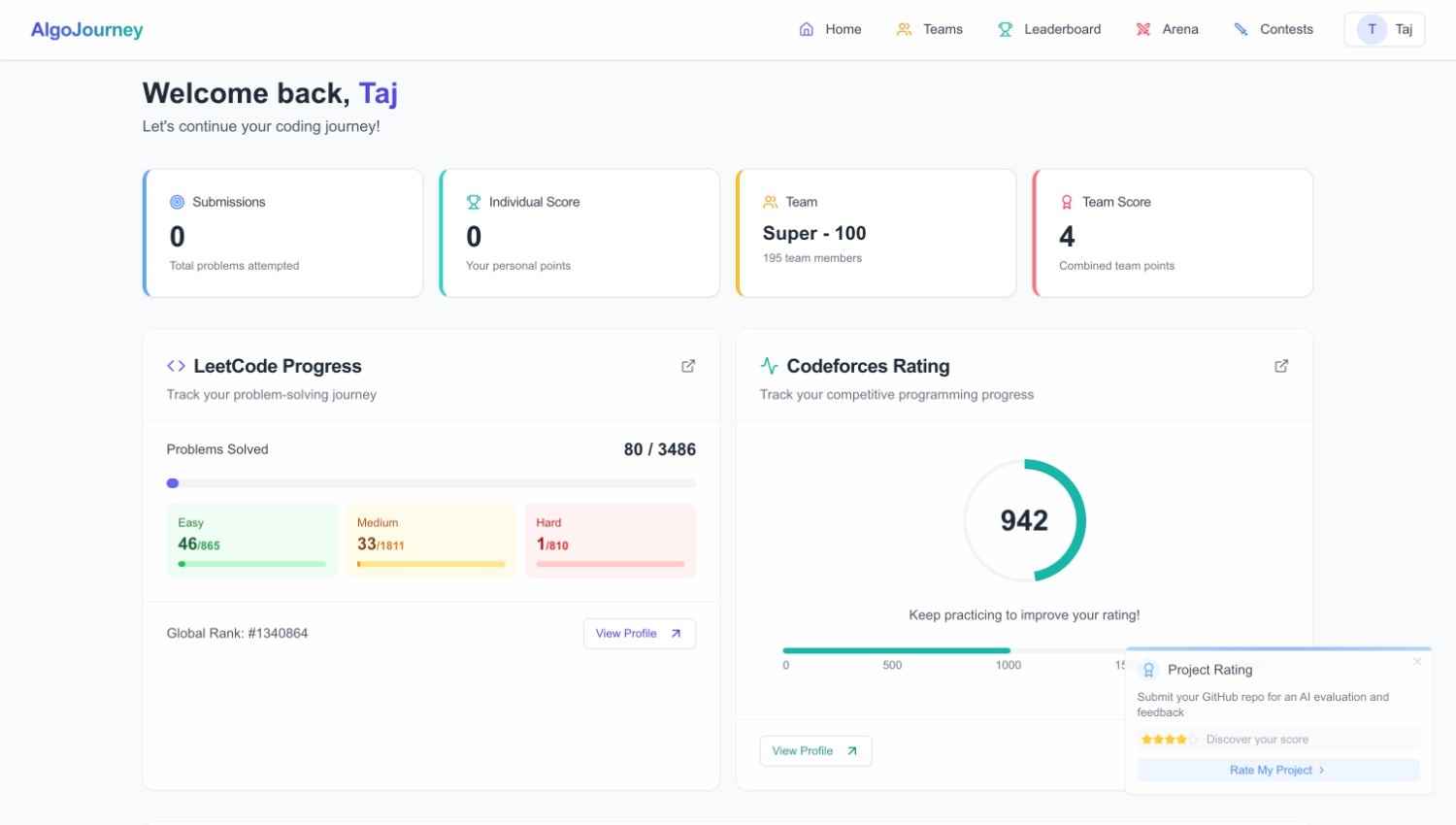Image resolution: width=1456 pixels, height=825 pixels.
Task: Click the T avatar circle
Action: click(1372, 29)
